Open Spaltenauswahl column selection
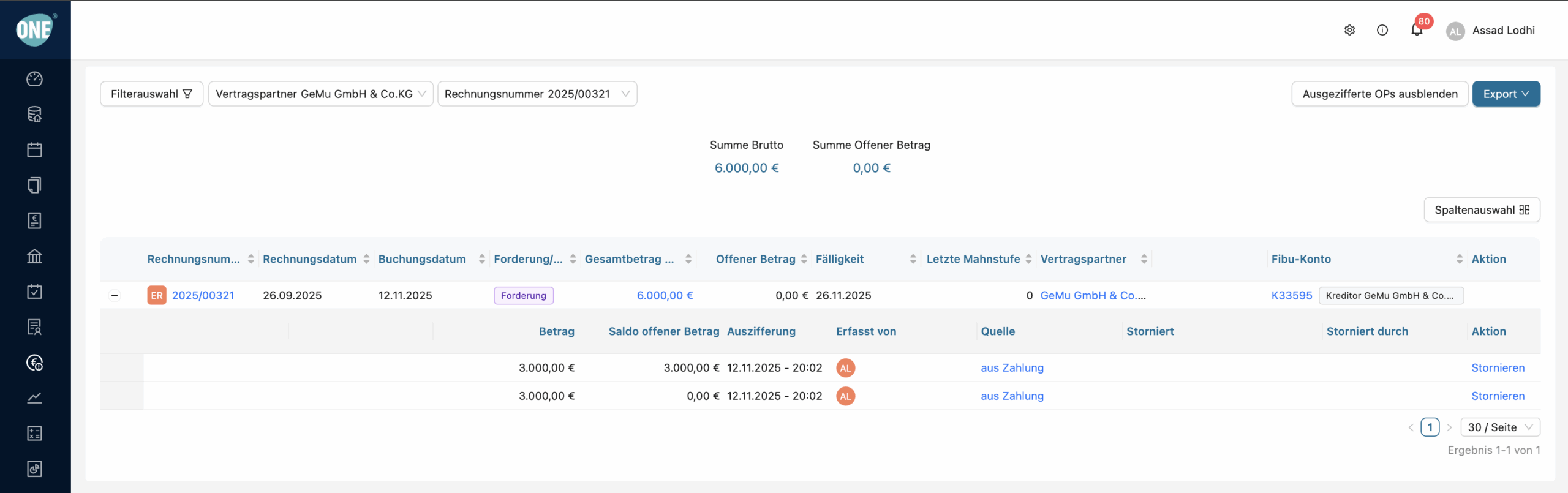The image size is (1568, 493). [x=1481, y=210]
